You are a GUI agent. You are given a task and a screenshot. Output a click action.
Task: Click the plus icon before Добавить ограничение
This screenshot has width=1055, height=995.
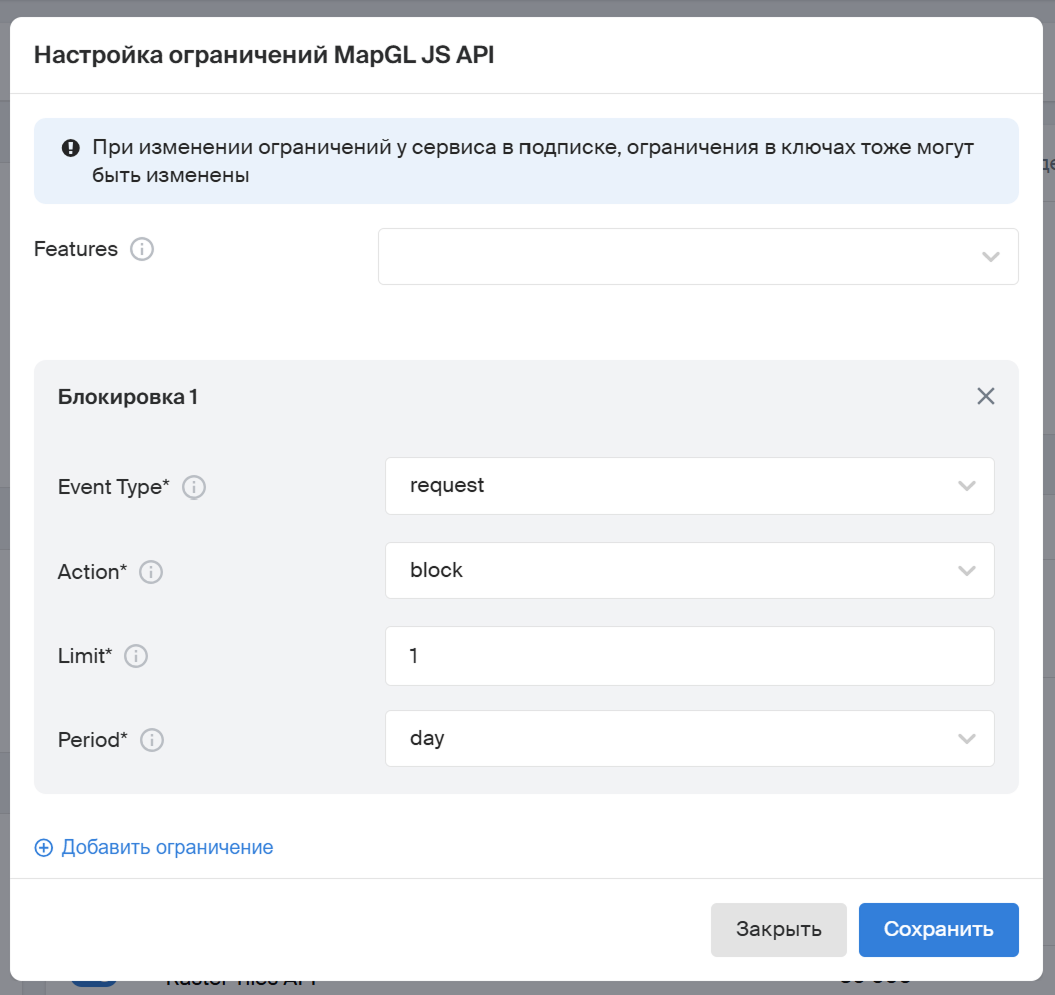44,848
